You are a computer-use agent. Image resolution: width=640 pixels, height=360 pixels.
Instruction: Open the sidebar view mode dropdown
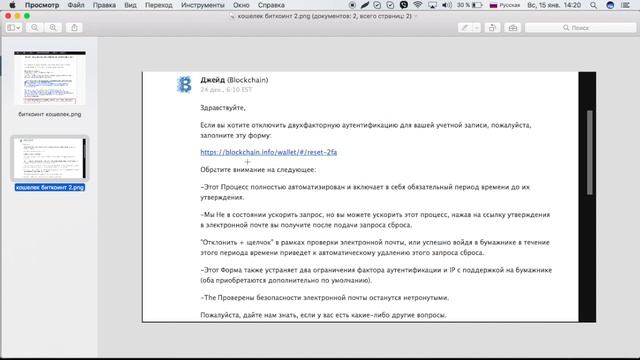[x=14, y=28]
